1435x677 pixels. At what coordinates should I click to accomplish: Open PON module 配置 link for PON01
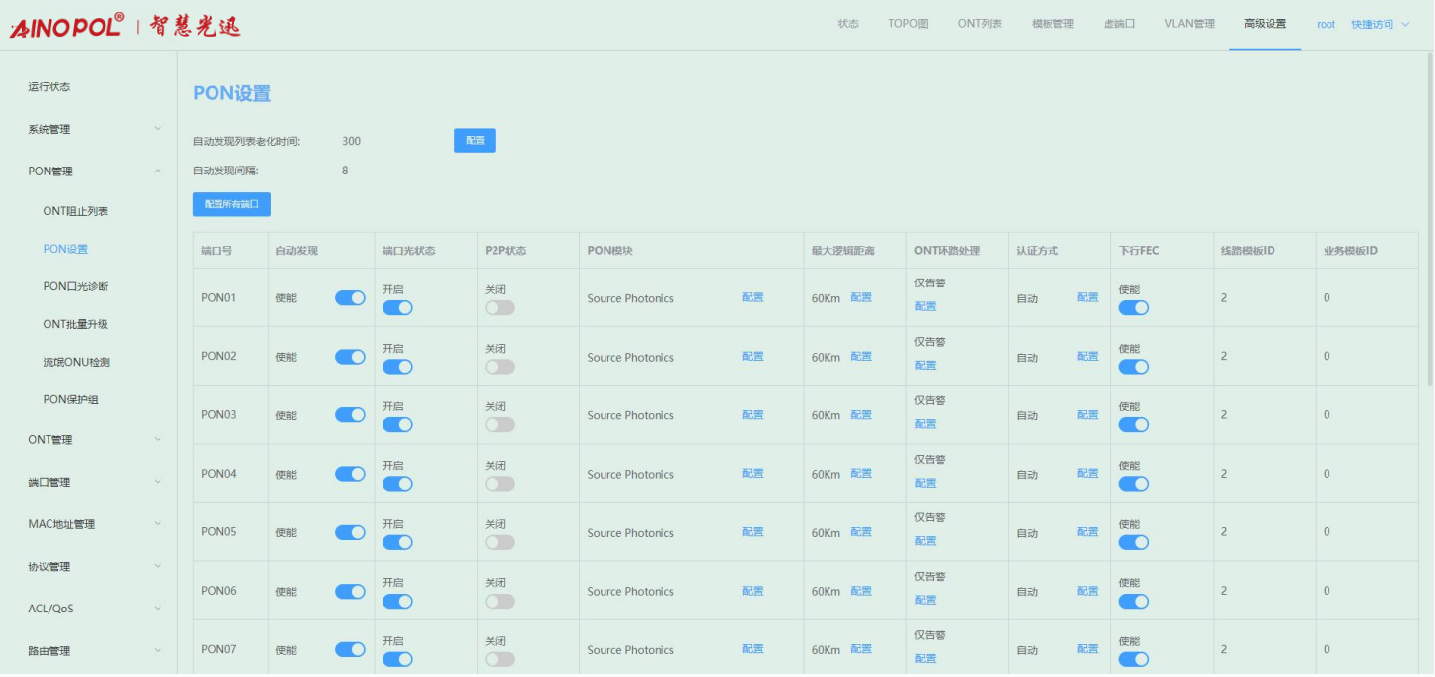point(752,297)
